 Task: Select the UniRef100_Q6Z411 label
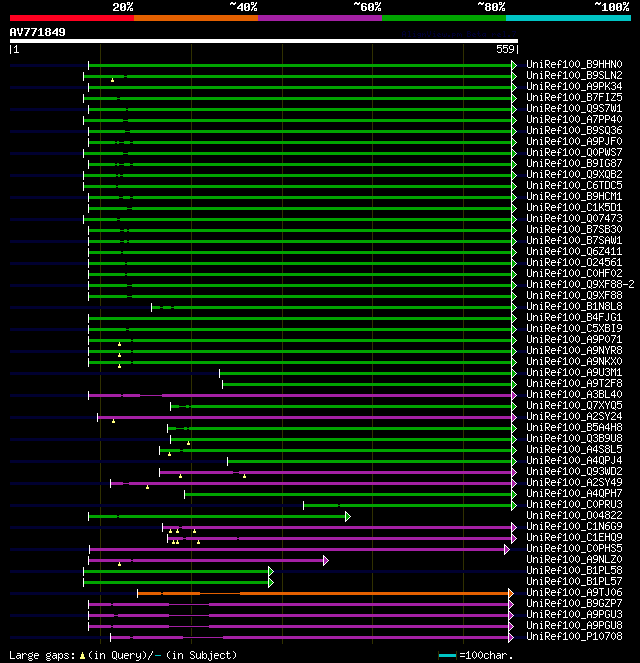click(x=574, y=251)
